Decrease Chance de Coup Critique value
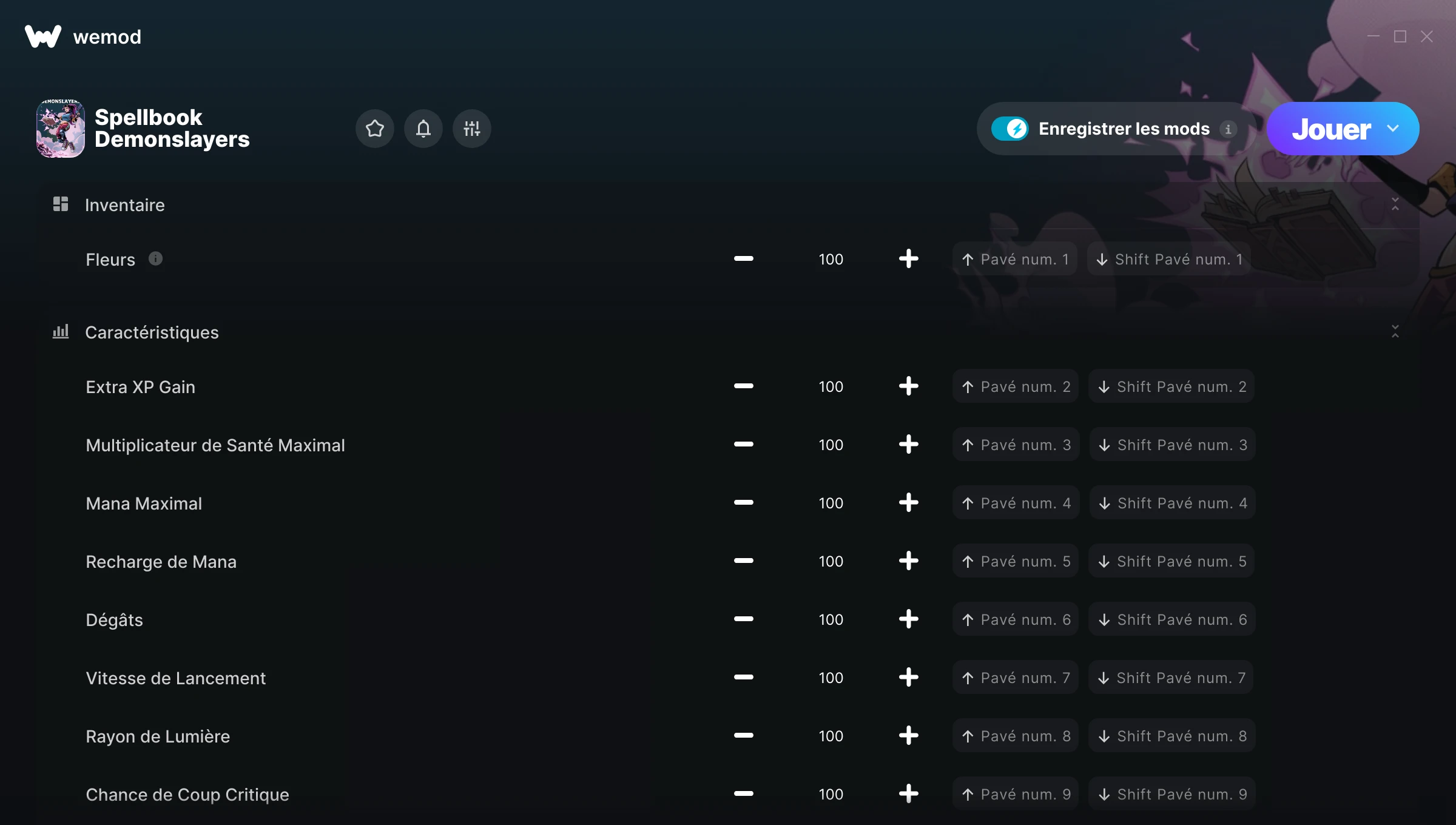Image resolution: width=1456 pixels, height=825 pixels. [743, 794]
